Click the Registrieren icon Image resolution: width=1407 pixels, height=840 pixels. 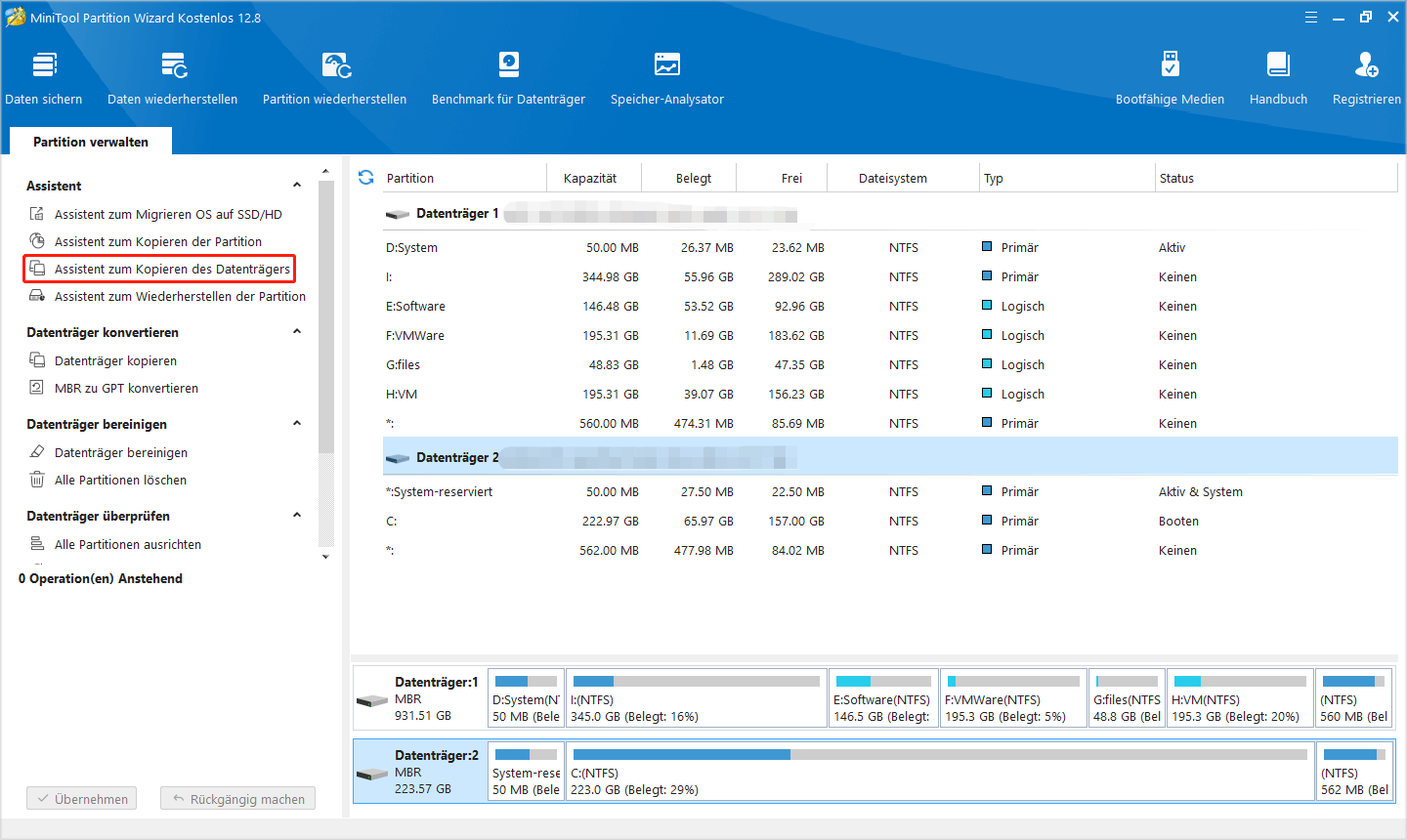click(x=1367, y=65)
